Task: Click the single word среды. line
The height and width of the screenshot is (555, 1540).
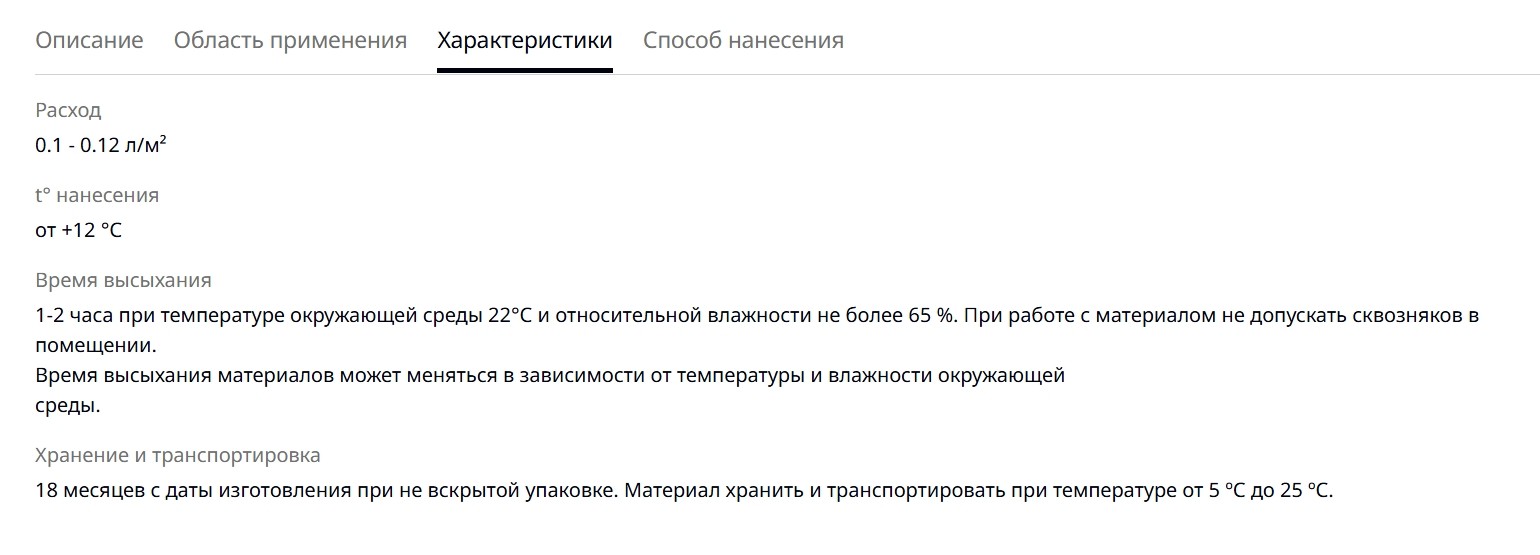Action: 68,406
